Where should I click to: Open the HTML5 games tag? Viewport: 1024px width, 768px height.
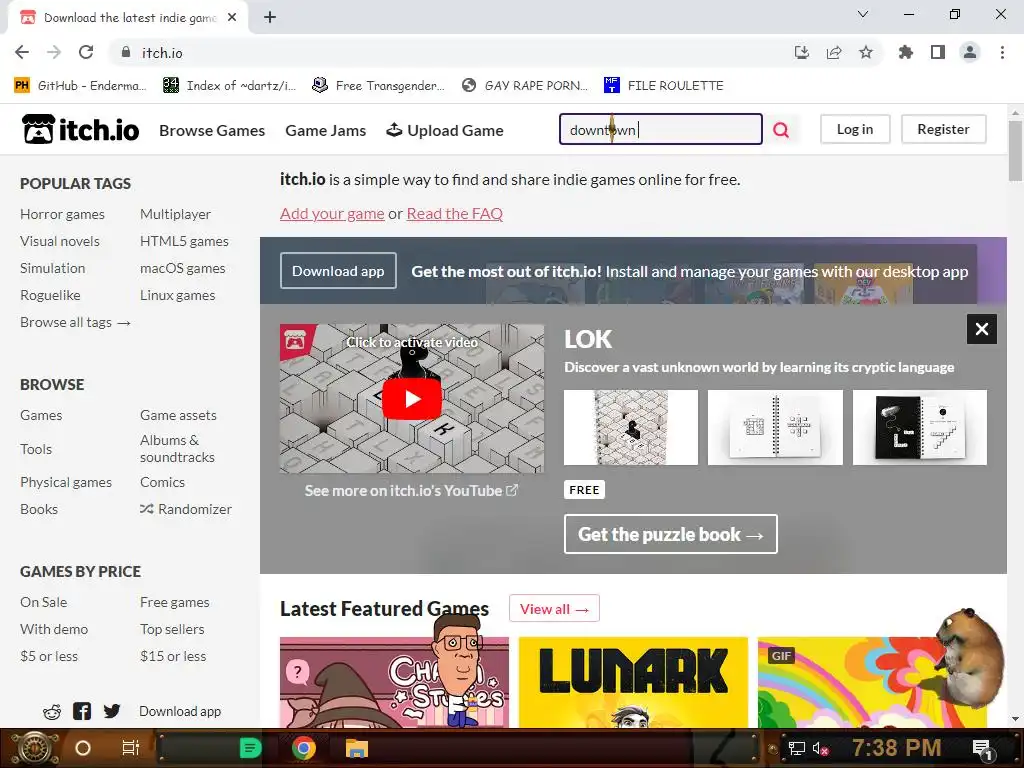click(x=184, y=241)
